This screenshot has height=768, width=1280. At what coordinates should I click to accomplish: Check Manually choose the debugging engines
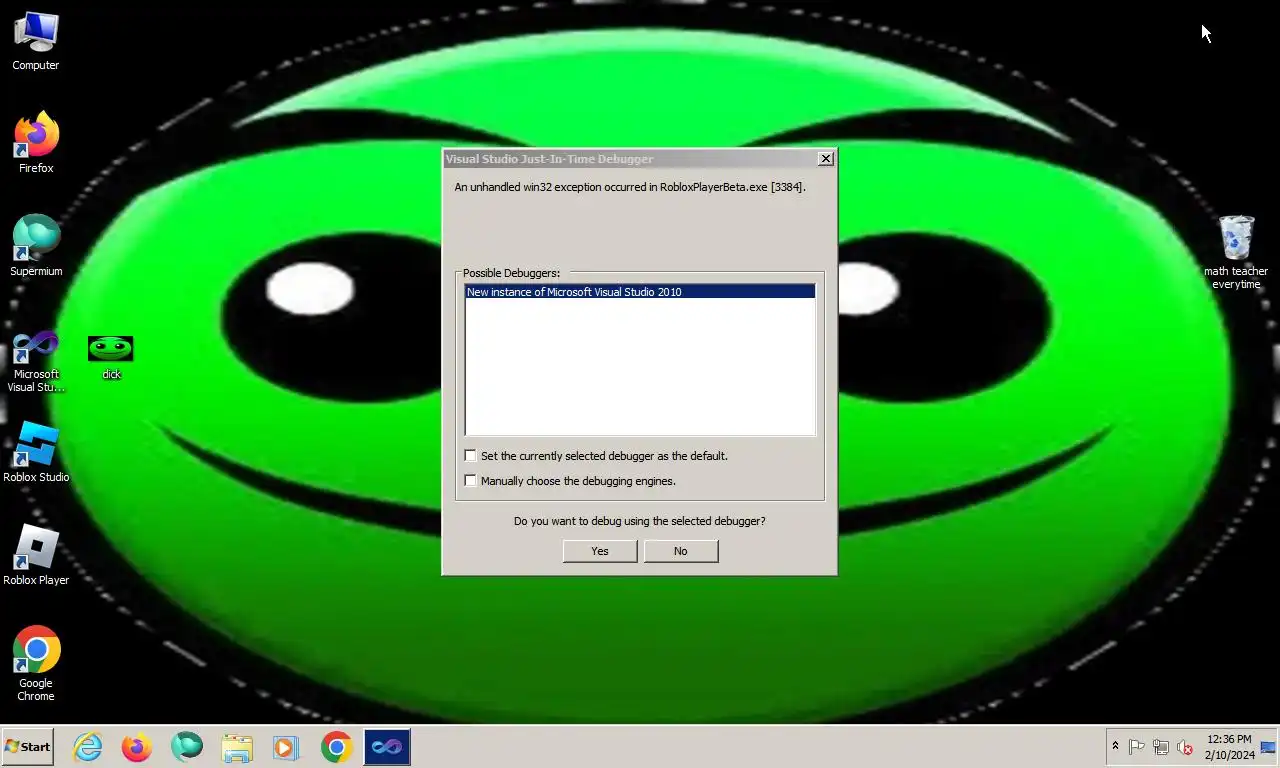pos(470,481)
